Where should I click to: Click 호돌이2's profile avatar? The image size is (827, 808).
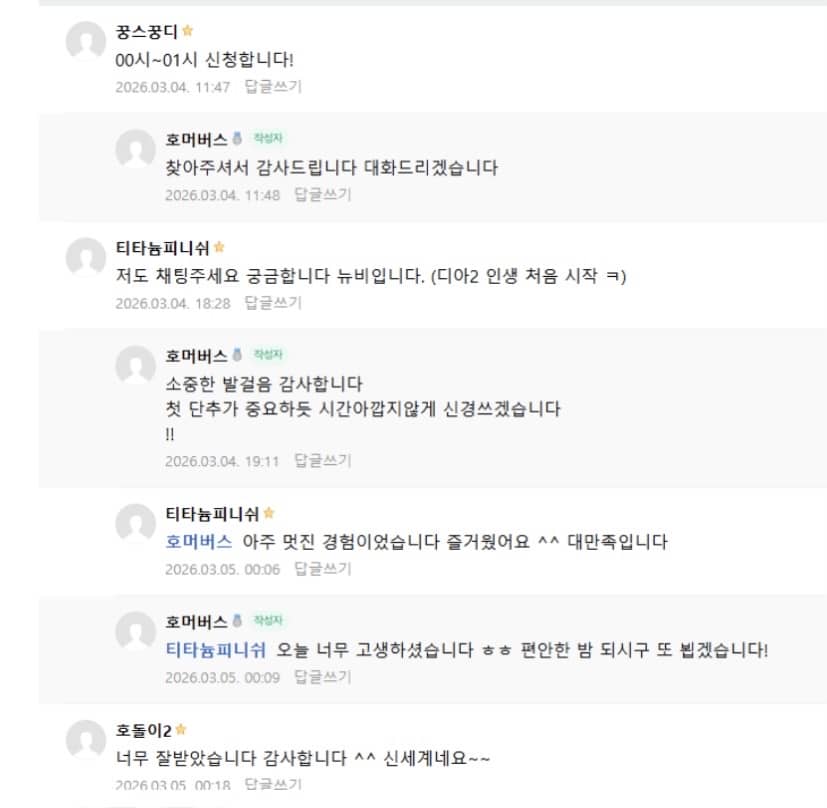coord(85,740)
